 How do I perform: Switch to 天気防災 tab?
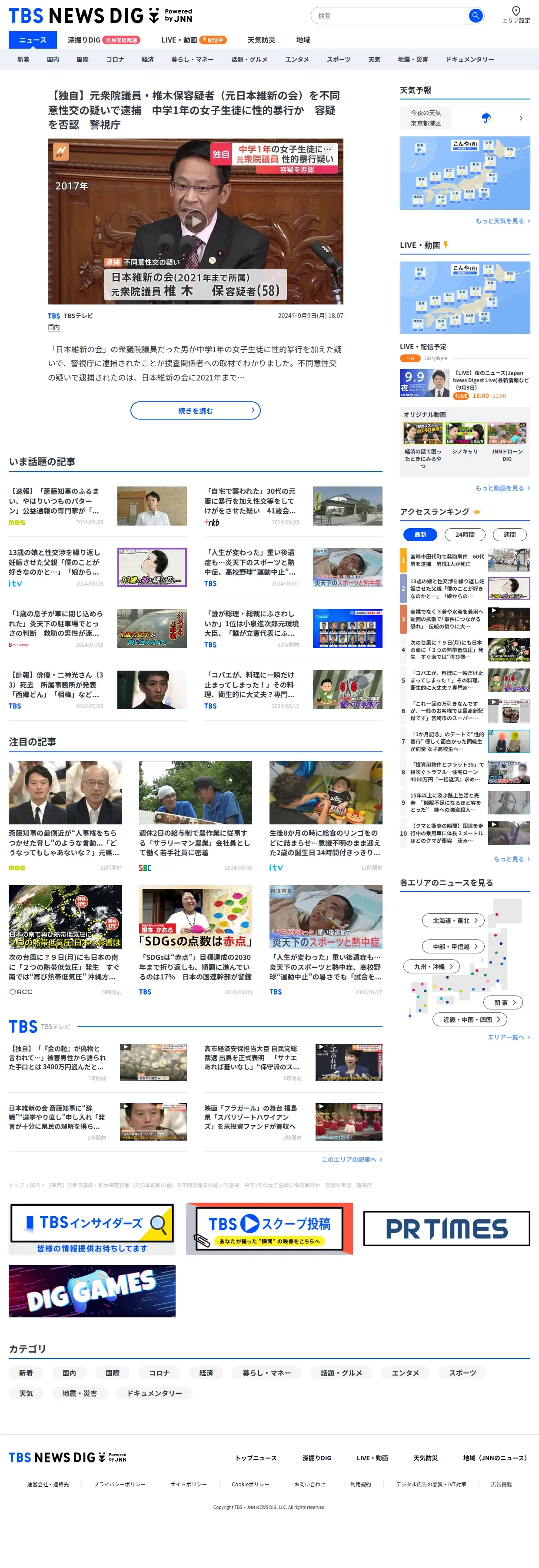(x=261, y=40)
